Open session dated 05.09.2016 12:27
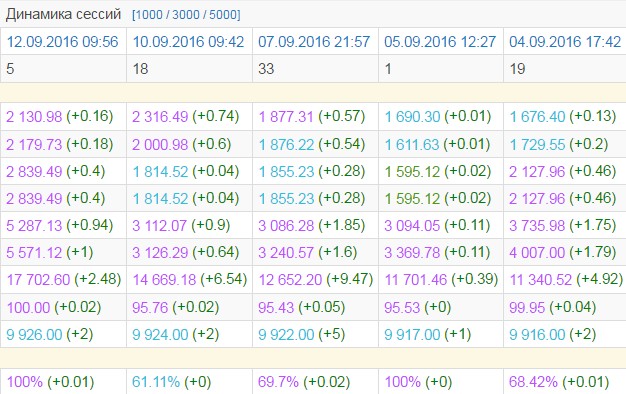Viewport: 626px width, 394px height. pos(440,42)
